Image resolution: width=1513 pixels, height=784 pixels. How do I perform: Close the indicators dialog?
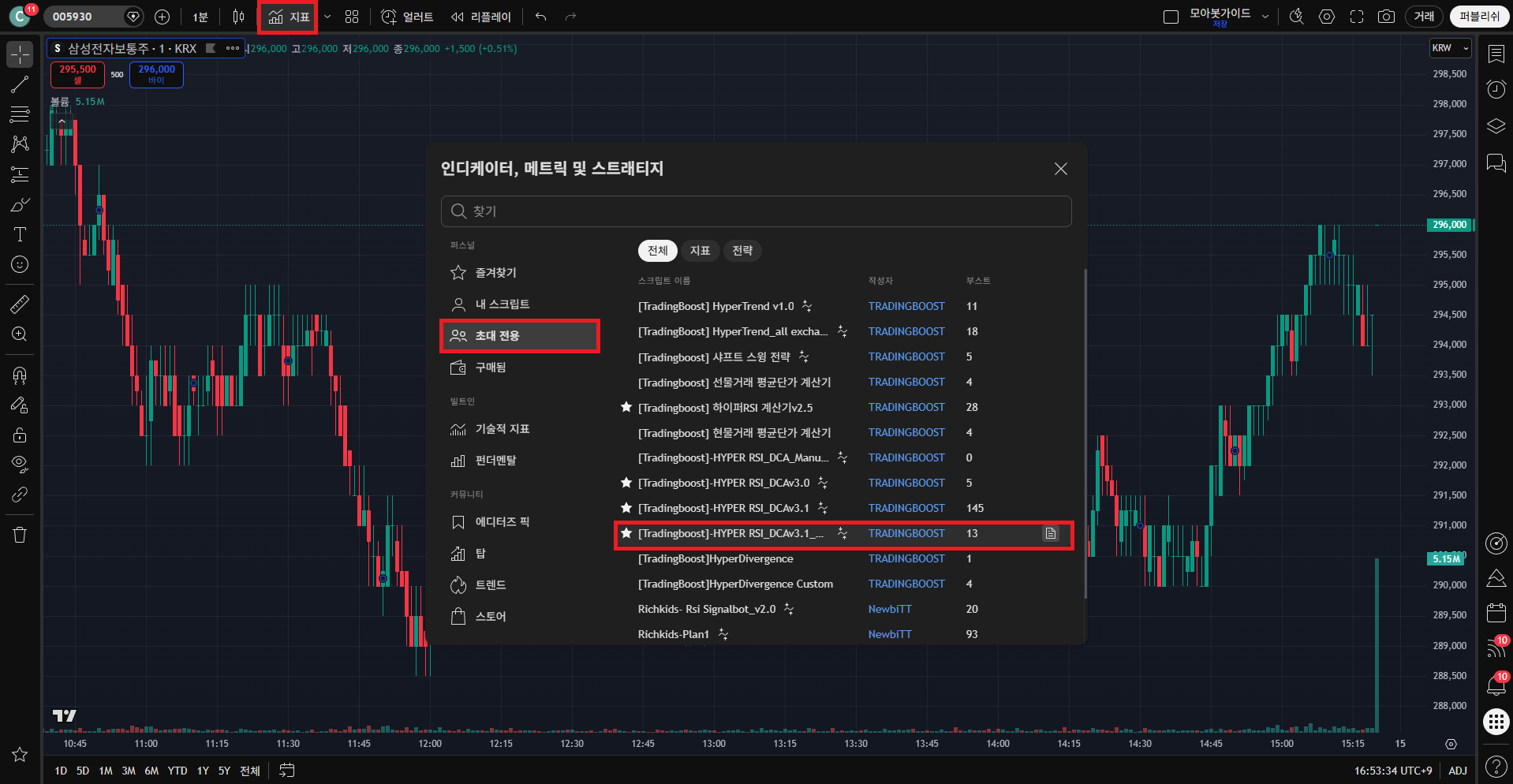pyautogui.click(x=1061, y=169)
